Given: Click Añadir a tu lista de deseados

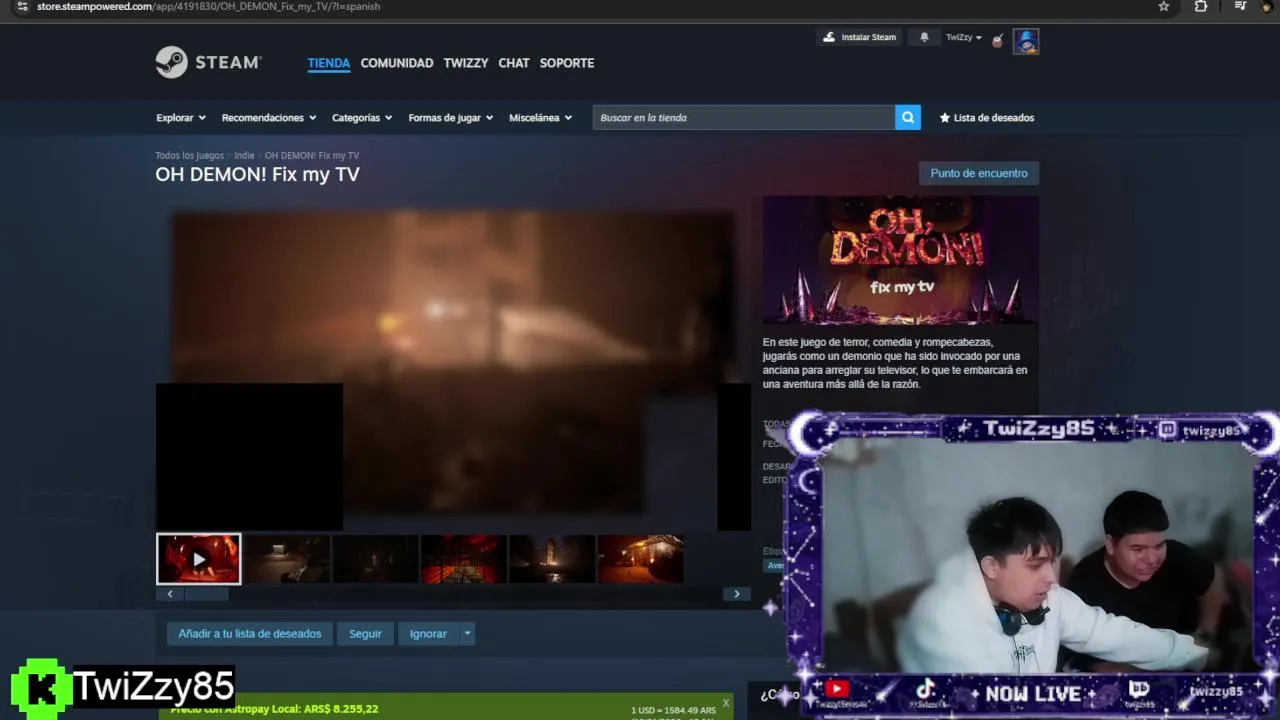Looking at the screenshot, I should (250, 633).
